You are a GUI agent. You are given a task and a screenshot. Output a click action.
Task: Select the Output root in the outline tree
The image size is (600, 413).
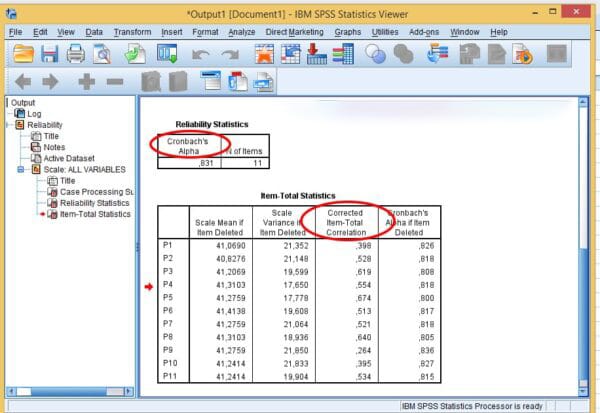tap(23, 103)
